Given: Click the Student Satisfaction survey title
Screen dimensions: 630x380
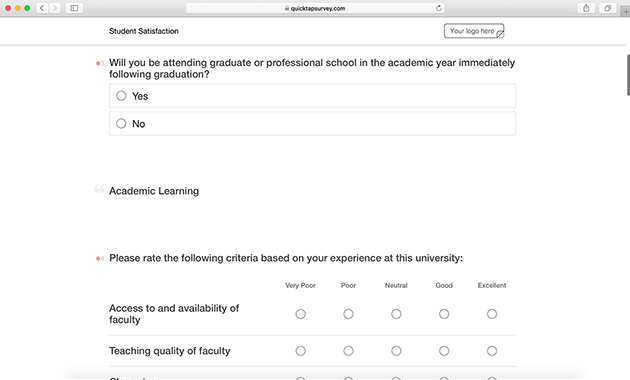Looking at the screenshot, I should 144,31.
